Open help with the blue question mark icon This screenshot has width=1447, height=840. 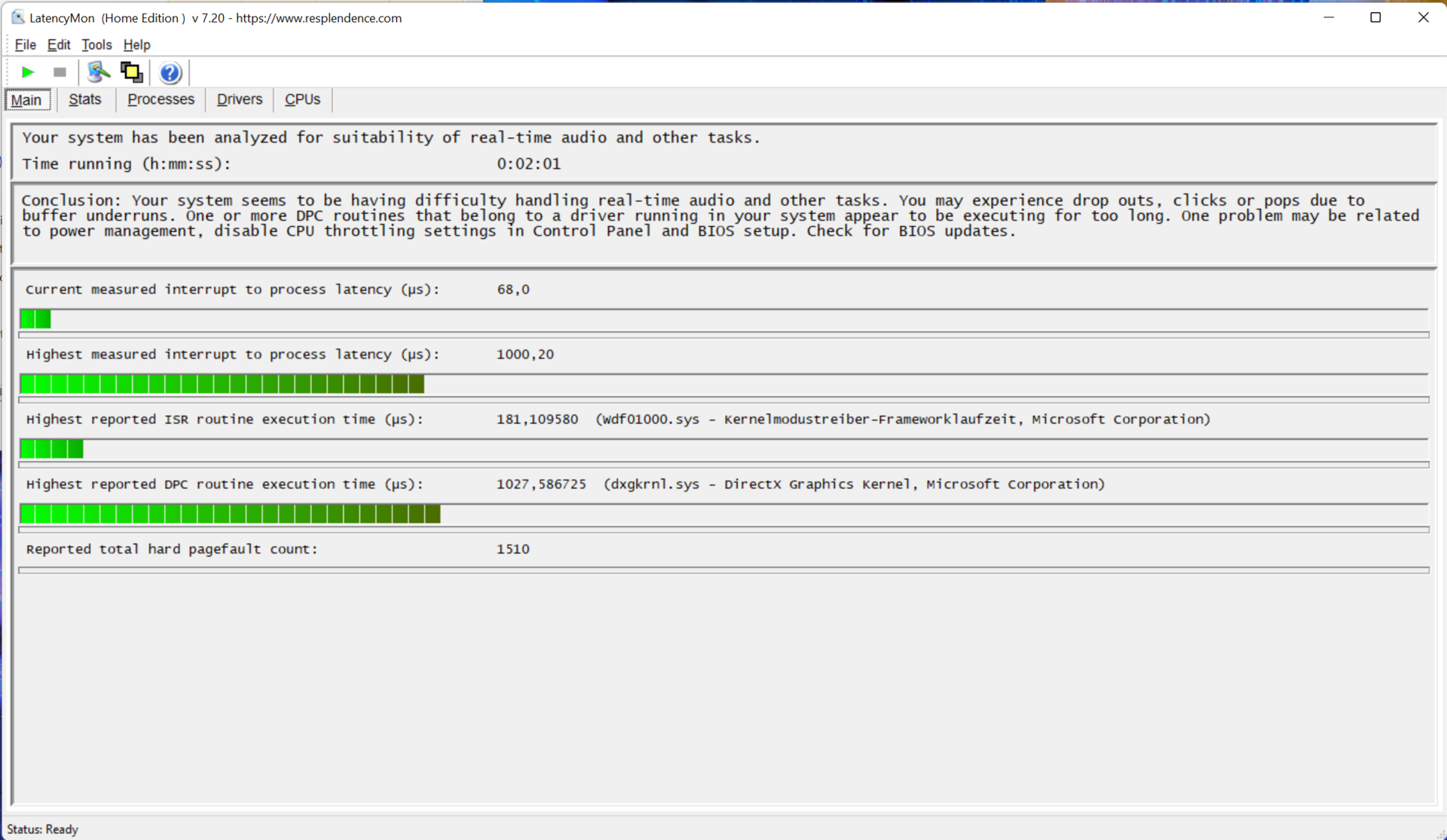point(170,72)
